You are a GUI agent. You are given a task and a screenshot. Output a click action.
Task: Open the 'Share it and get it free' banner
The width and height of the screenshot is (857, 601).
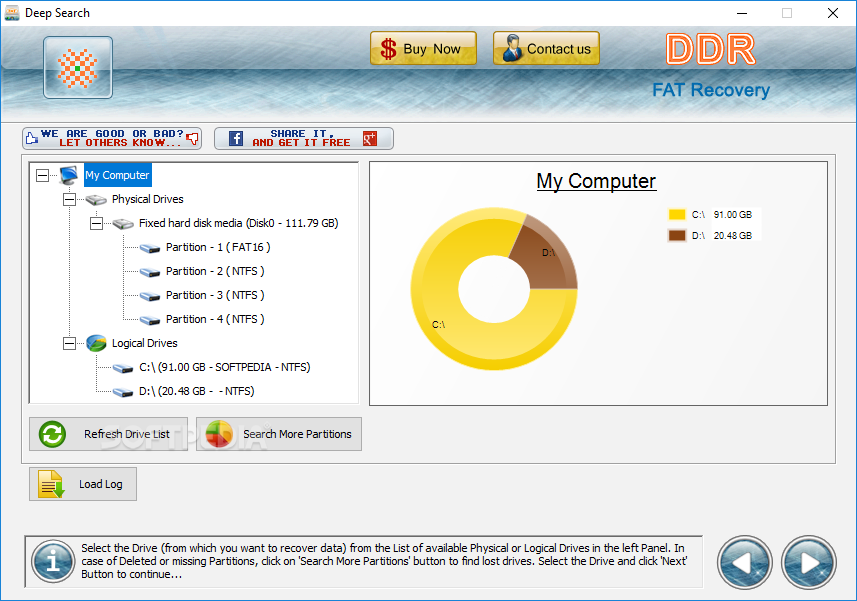(303, 138)
